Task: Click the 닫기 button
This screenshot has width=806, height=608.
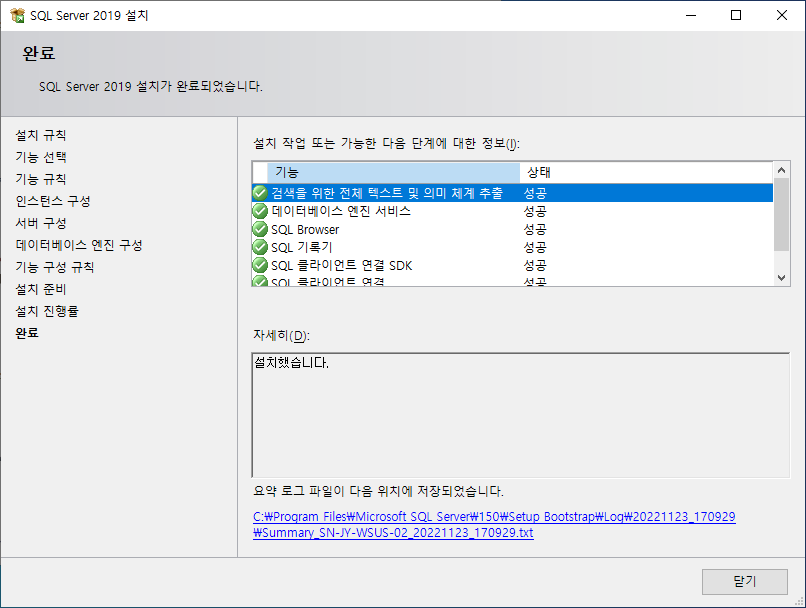Action: (744, 581)
